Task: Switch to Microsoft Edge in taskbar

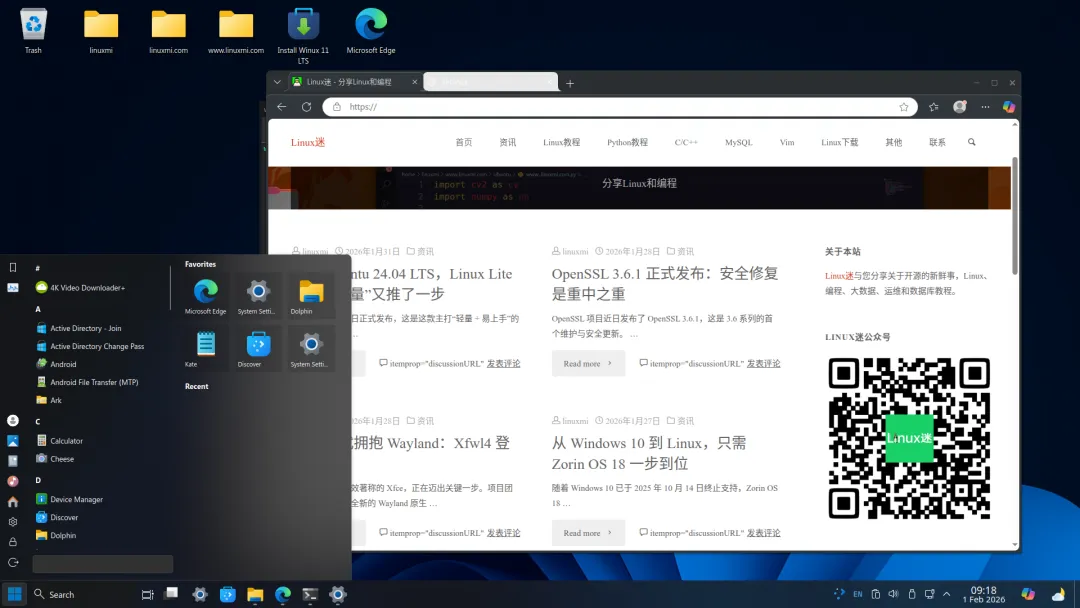Action: (282, 594)
